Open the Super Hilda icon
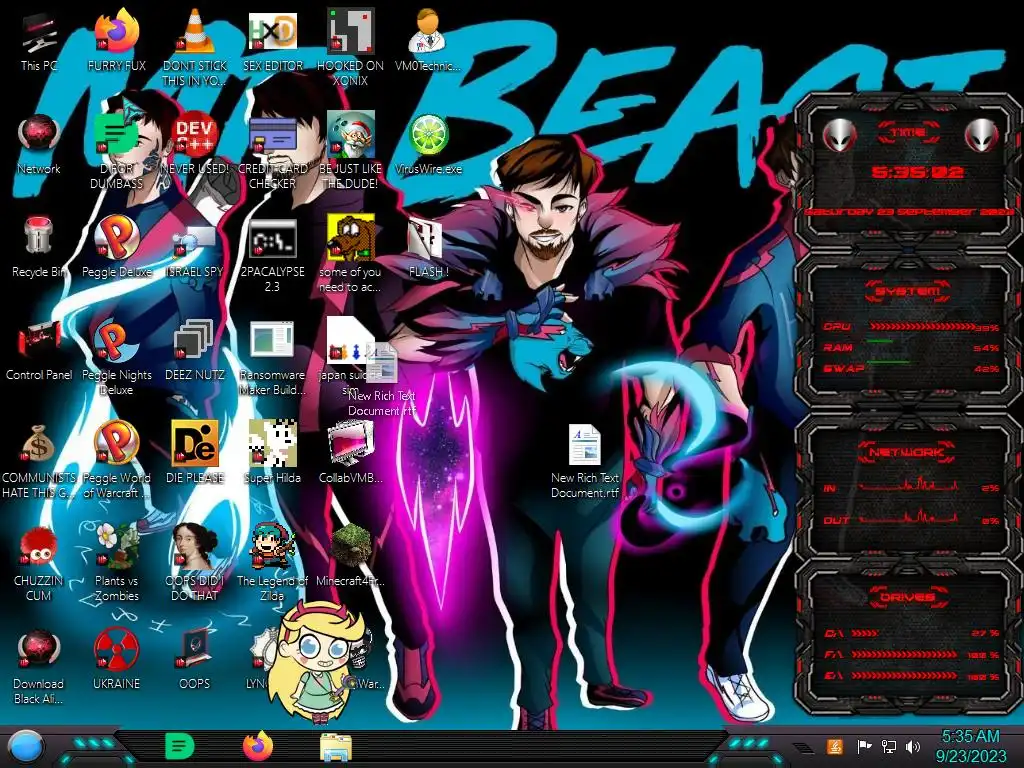This screenshot has height=768, width=1024. pos(272,452)
